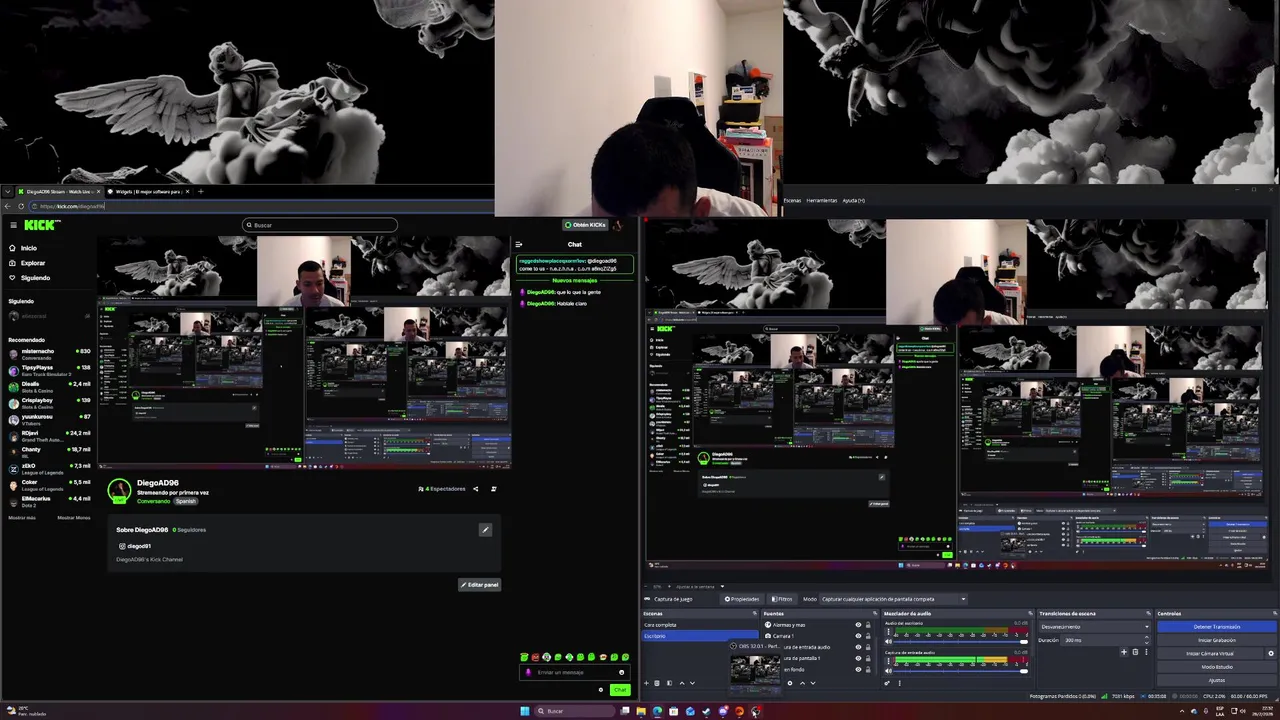Open the diegod91 Instagram link
This screenshot has width=1280, height=720.
tap(135, 546)
